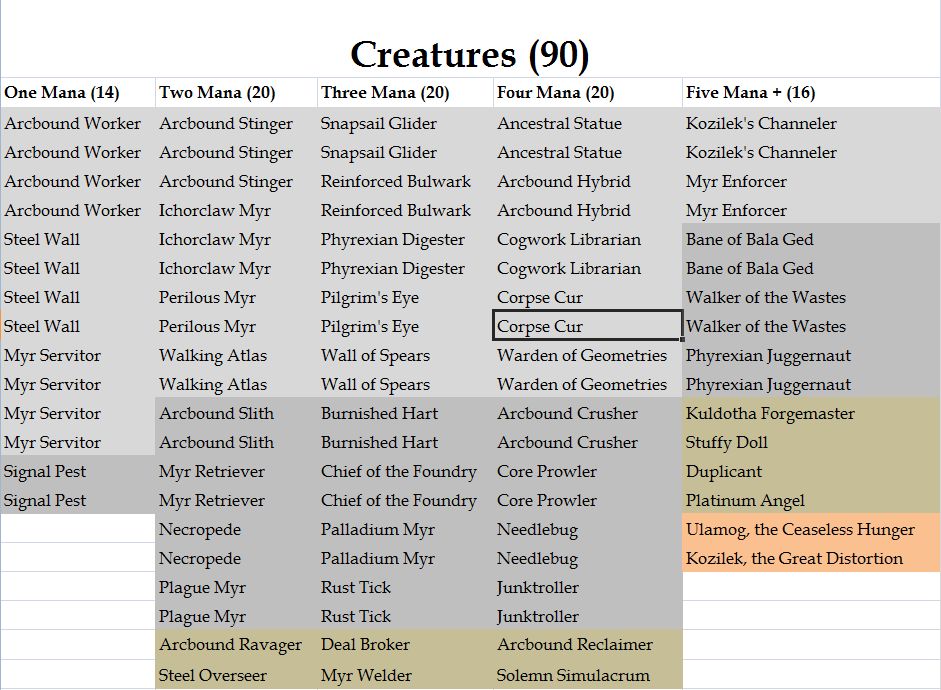Select the Deal Broker cell

(406, 644)
